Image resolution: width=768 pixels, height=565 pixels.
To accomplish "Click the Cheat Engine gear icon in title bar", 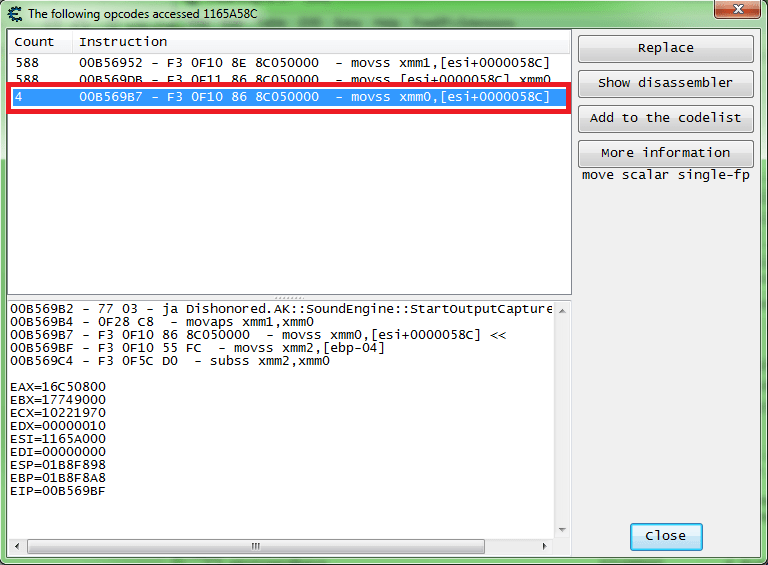I will pyautogui.click(x=15, y=14).
